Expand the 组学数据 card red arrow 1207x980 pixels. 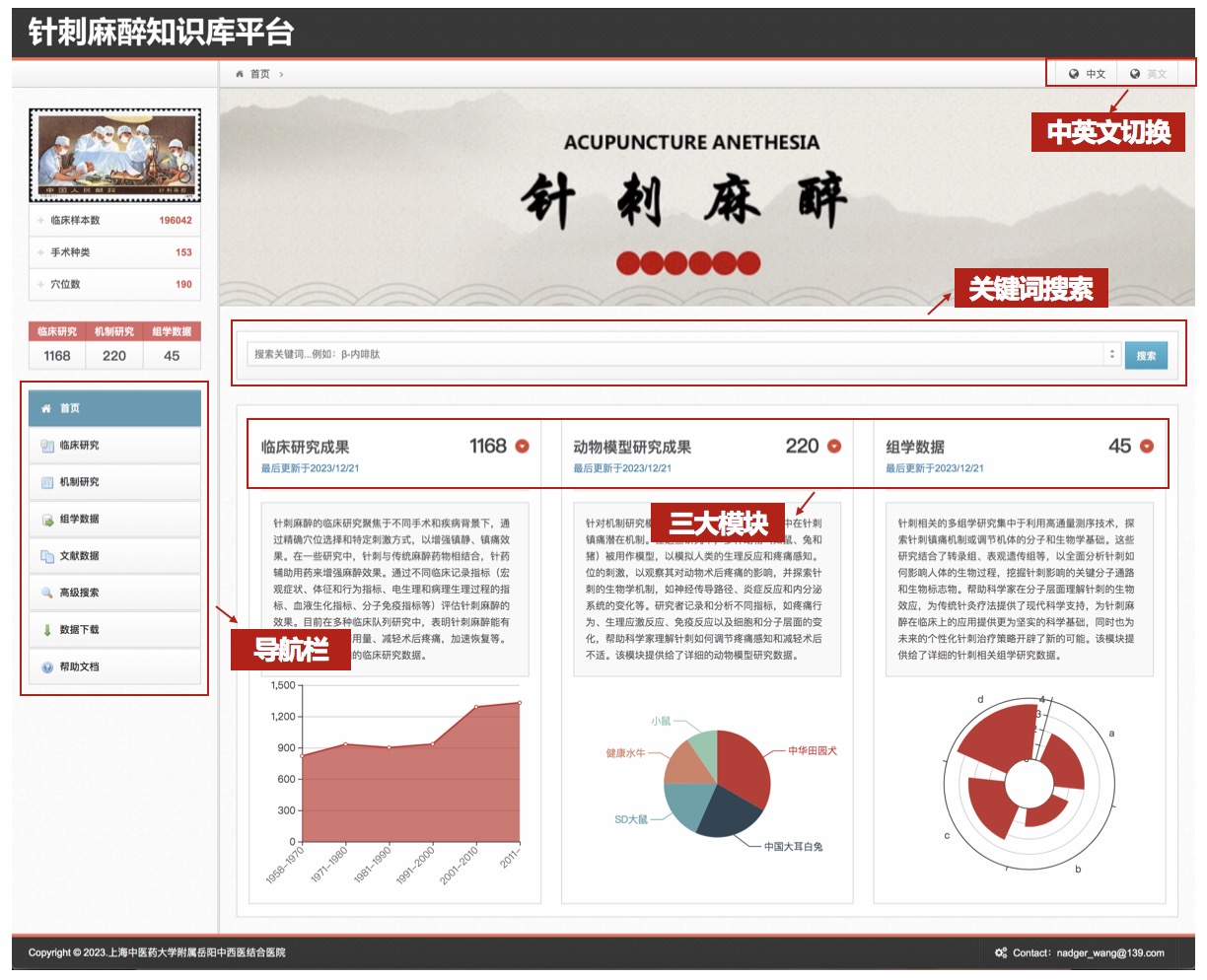(x=1147, y=447)
